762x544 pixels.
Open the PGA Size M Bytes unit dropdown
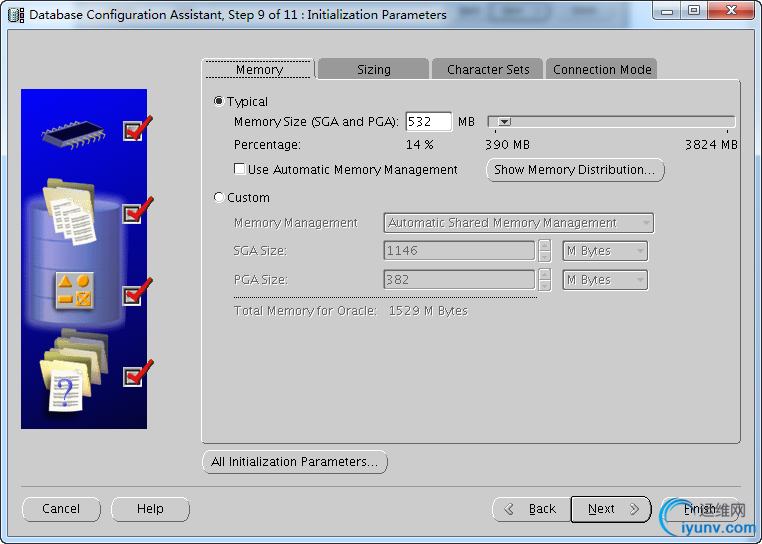pyautogui.click(x=605, y=280)
